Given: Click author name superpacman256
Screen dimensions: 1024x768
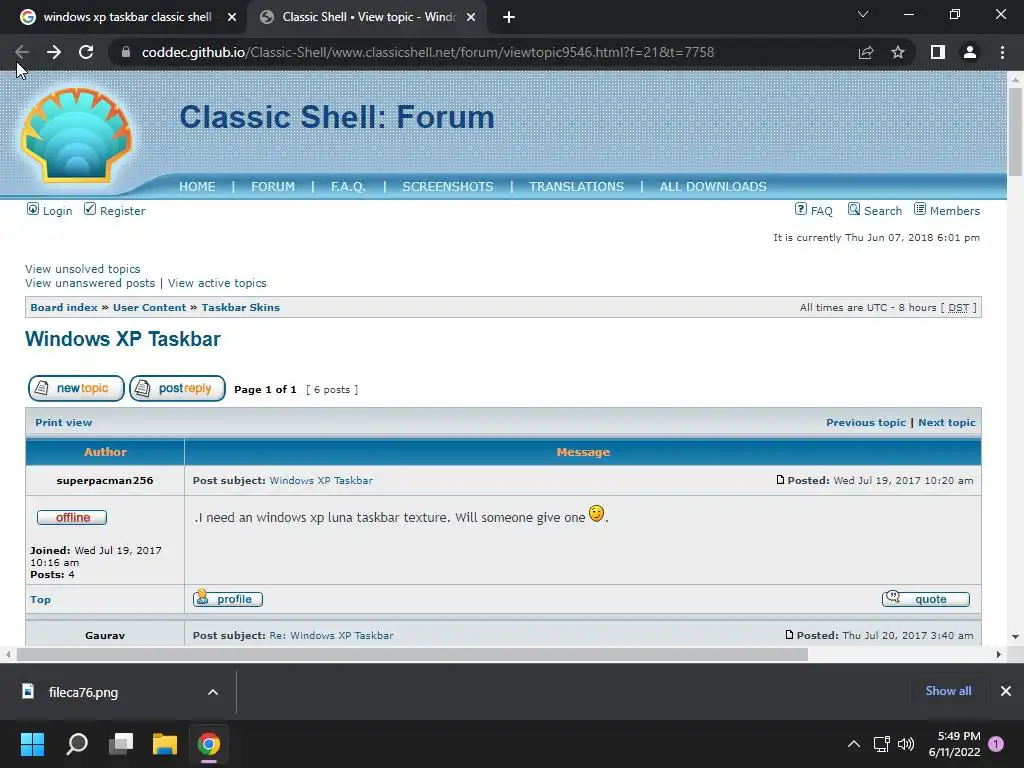Looking at the screenshot, I should click(x=105, y=481).
